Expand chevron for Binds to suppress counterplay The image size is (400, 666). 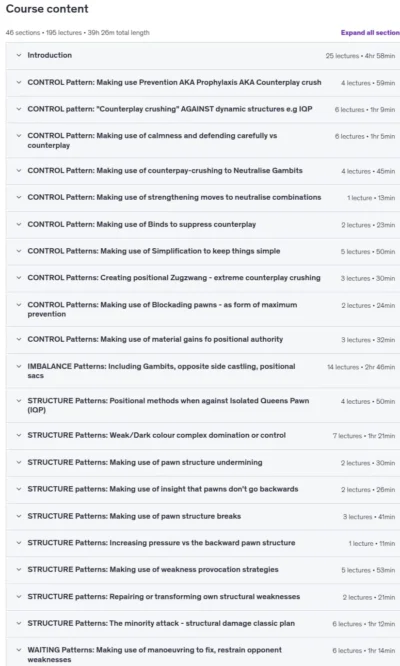pos(19,224)
